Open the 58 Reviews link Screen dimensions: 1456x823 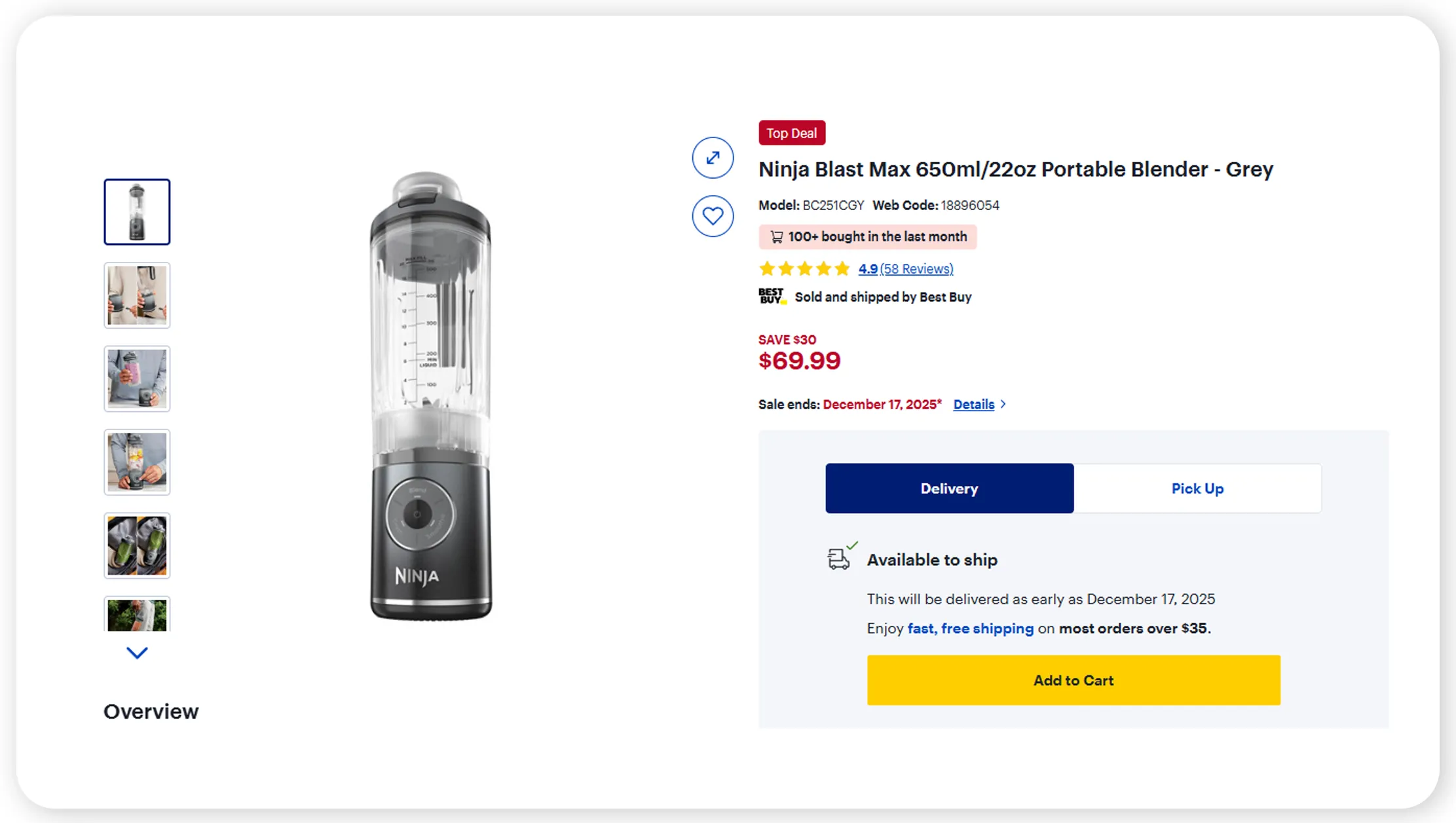tap(916, 268)
